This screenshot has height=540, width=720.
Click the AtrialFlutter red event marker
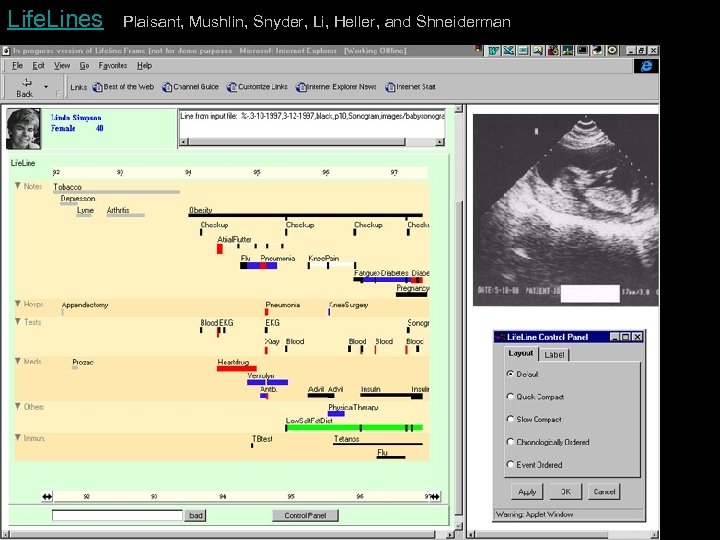coord(219,249)
